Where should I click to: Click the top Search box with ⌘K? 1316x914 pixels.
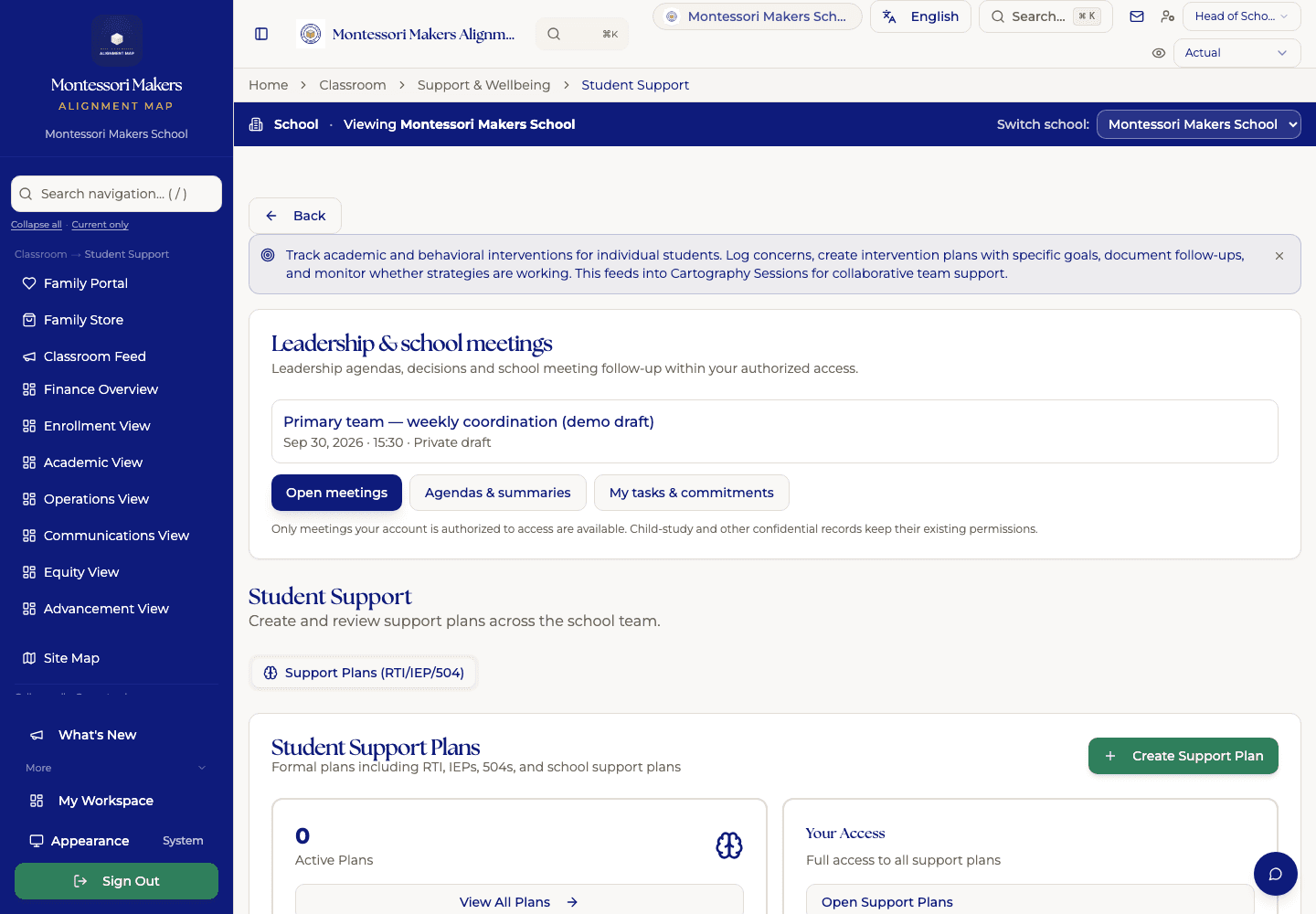click(1045, 16)
